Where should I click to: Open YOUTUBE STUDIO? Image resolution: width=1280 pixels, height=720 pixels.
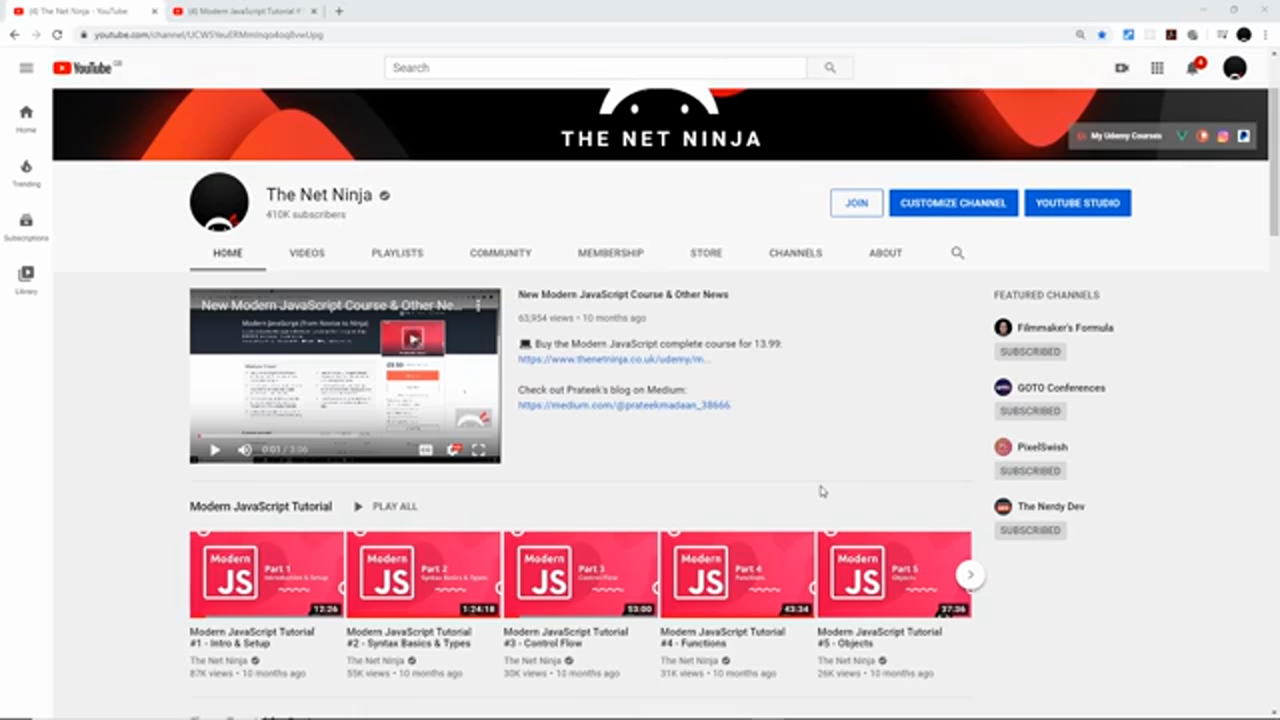coord(1077,203)
